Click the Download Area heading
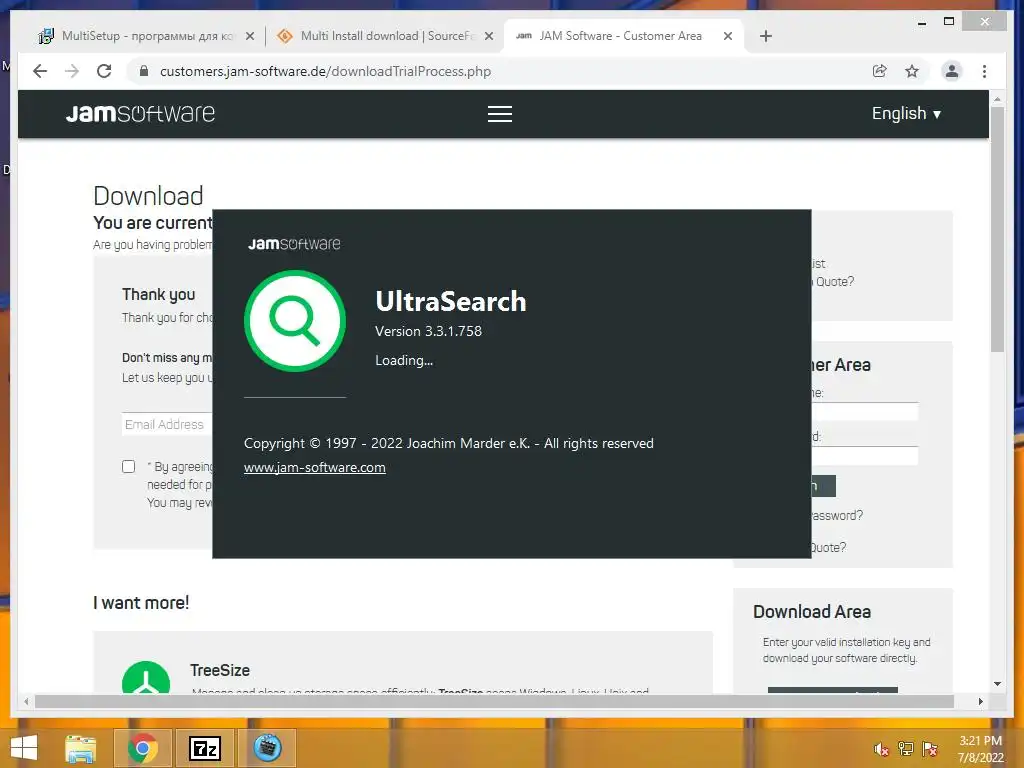1024x768 pixels. tap(812, 612)
